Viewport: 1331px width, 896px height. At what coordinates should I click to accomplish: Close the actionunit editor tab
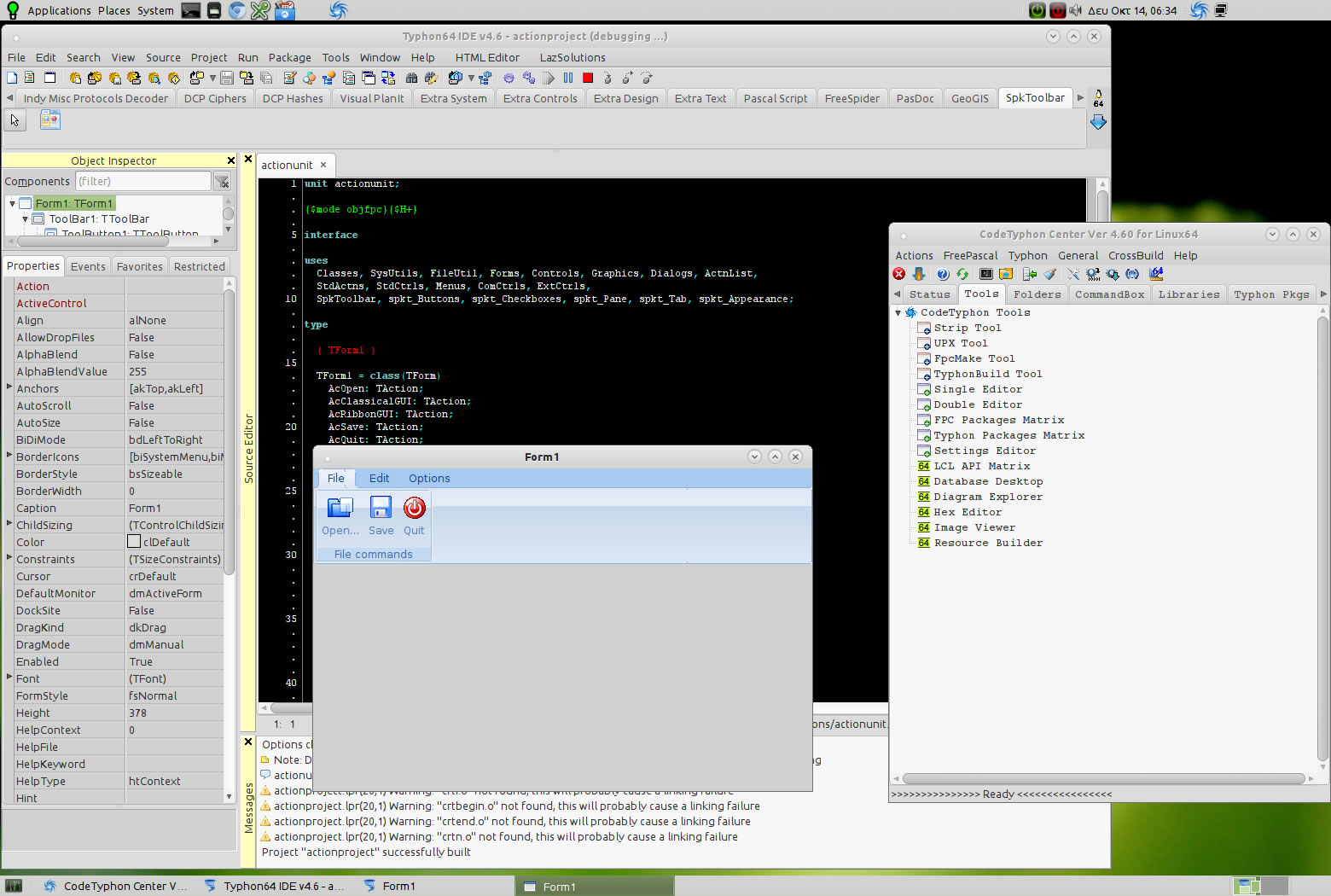(323, 165)
